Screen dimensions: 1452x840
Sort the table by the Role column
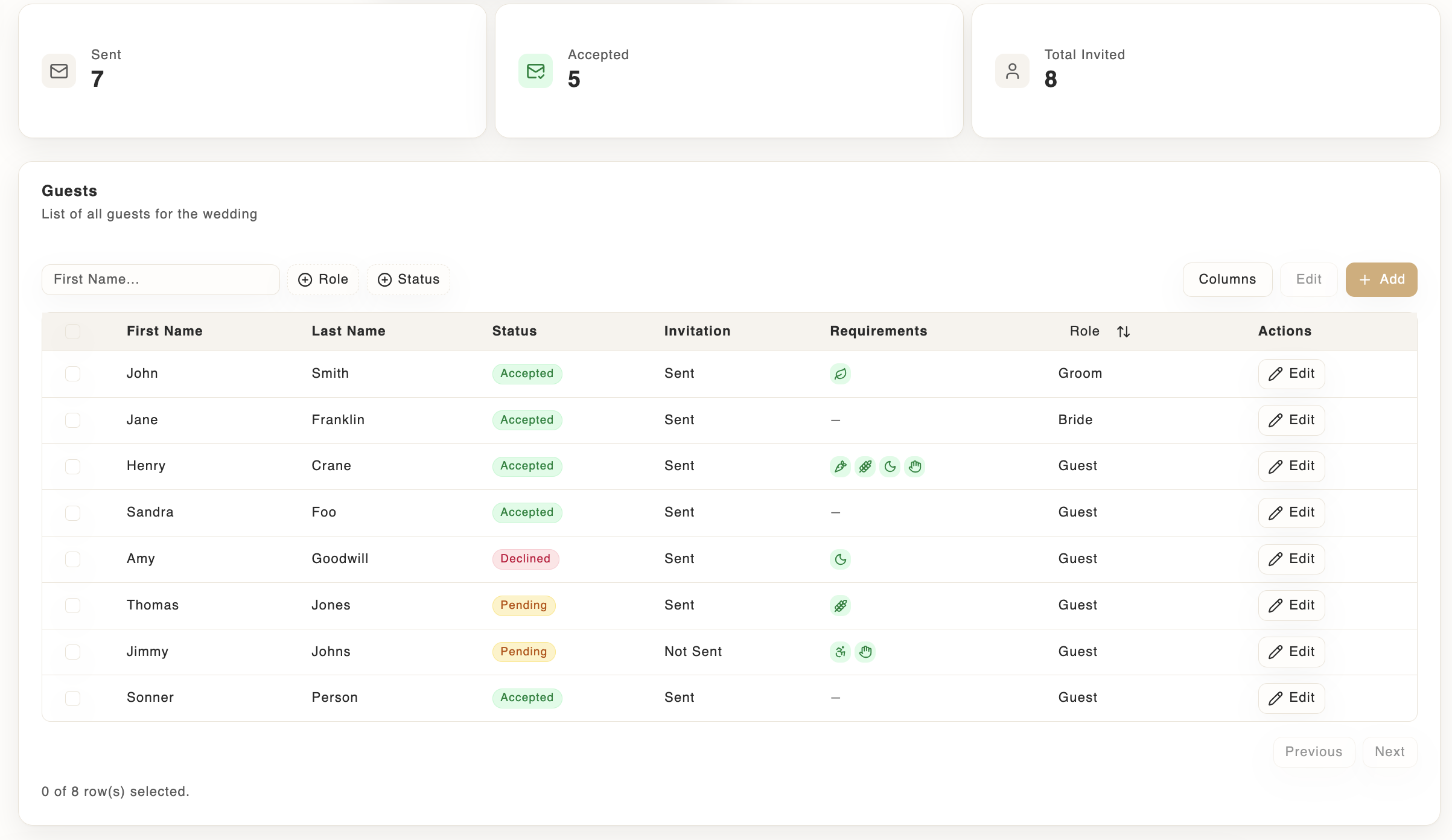(1124, 331)
